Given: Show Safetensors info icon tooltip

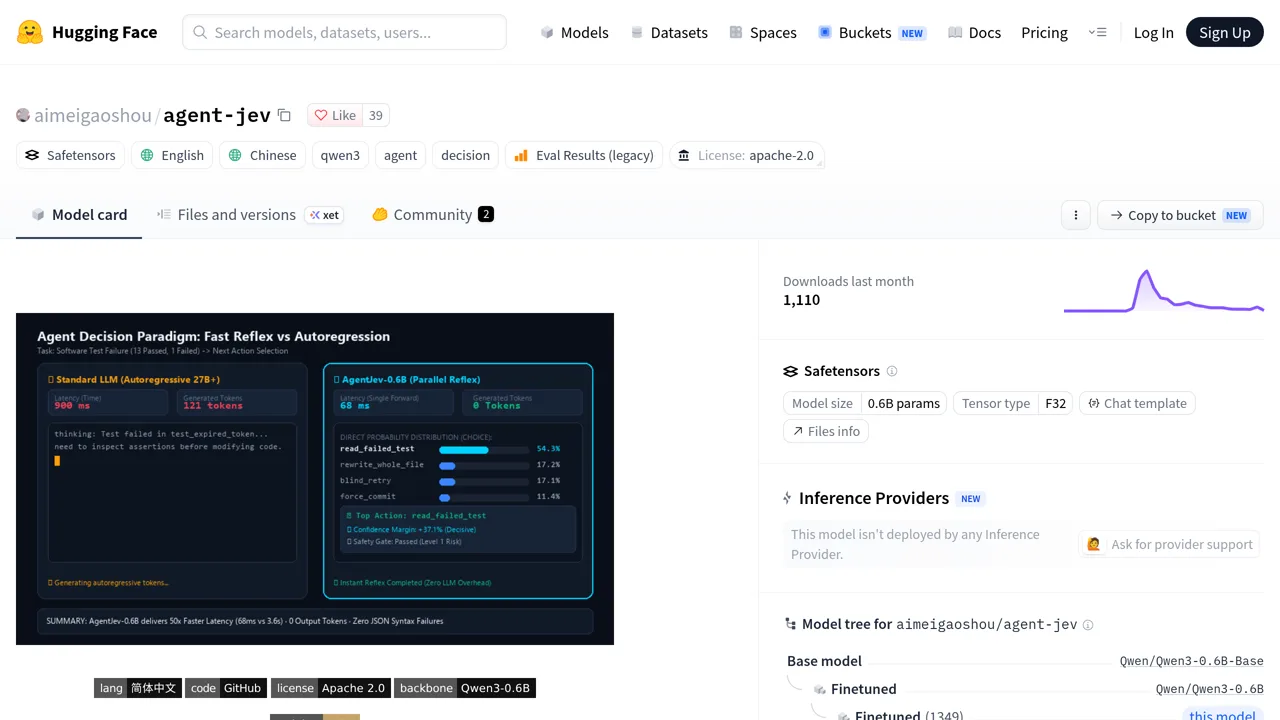Looking at the screenshot, I should pyautogui.click(x=892, y=371).
